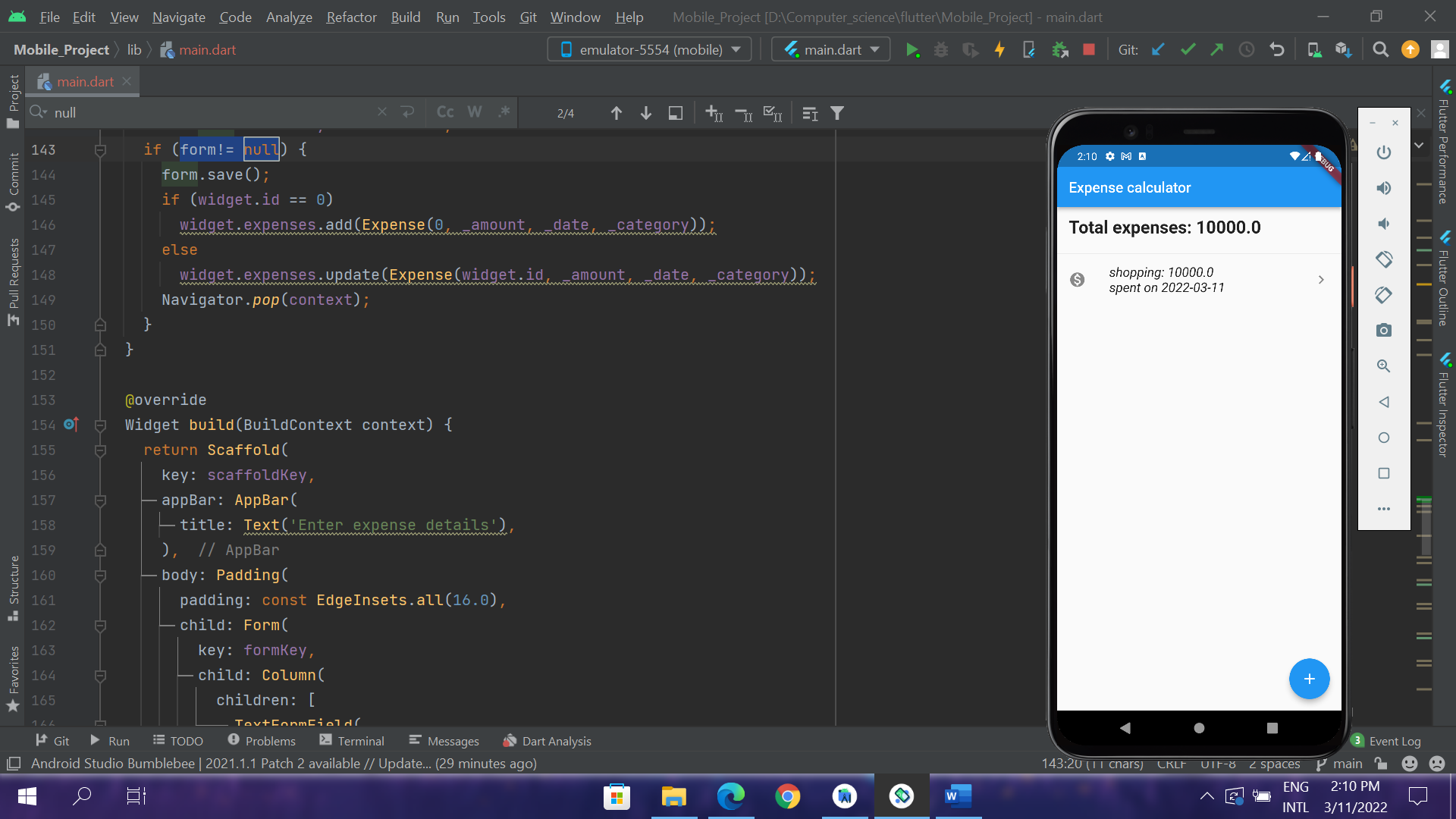The image size is (1456, 819).
Task: Open Git show history clock icon
Action: [x=1247, y=50]
